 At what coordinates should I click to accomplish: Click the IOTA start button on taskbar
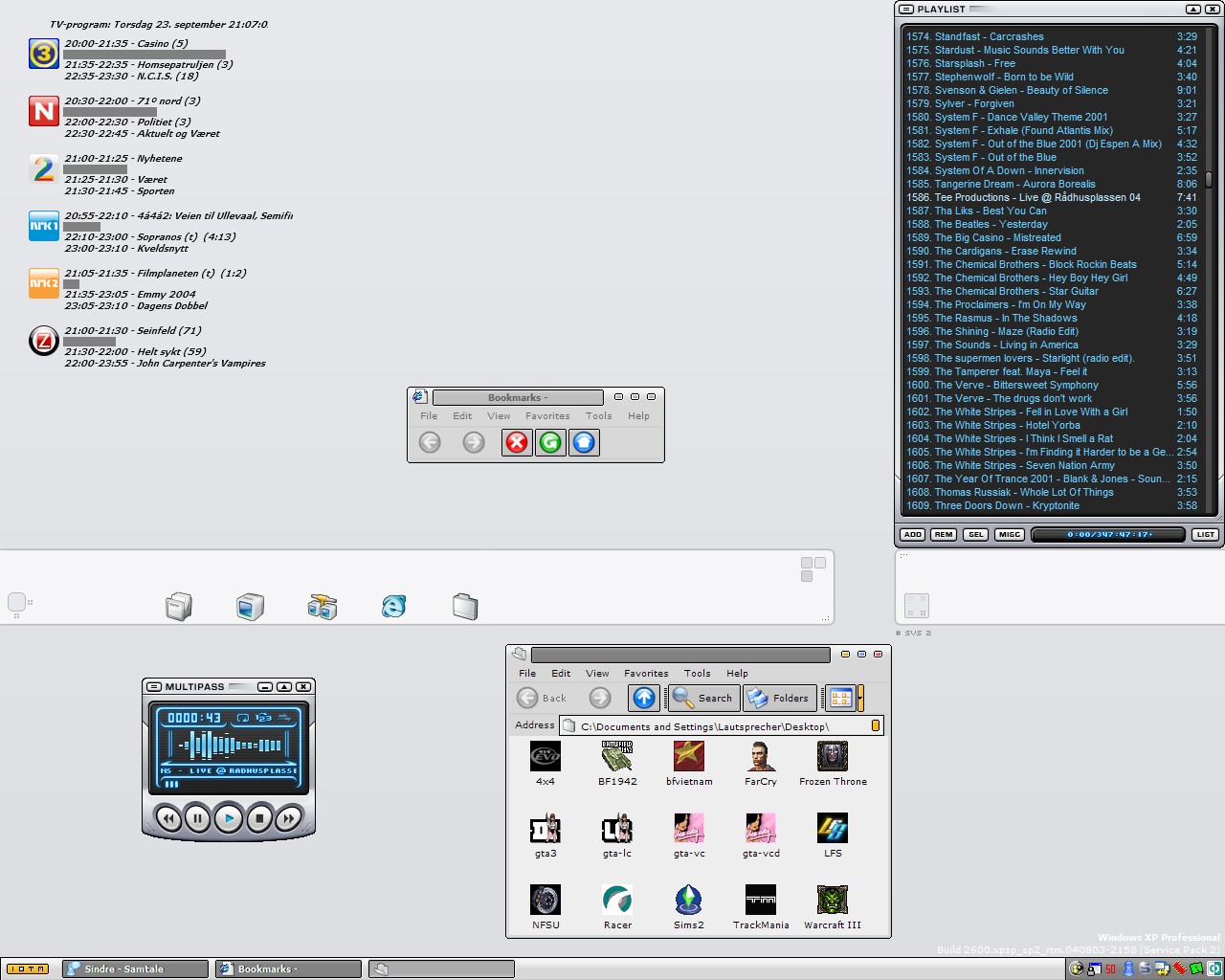(28, 969)
